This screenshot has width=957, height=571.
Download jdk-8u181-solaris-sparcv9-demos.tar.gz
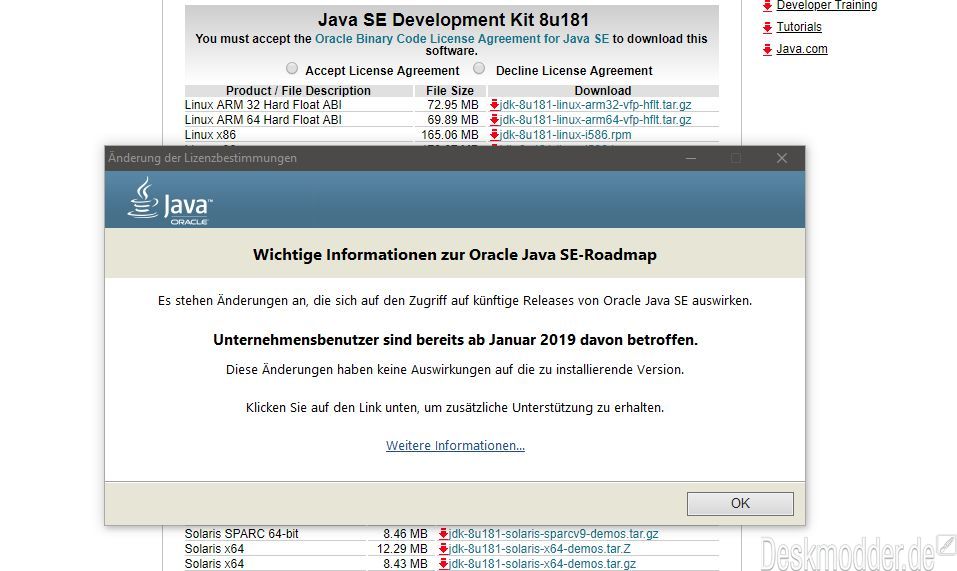[554, 534]
